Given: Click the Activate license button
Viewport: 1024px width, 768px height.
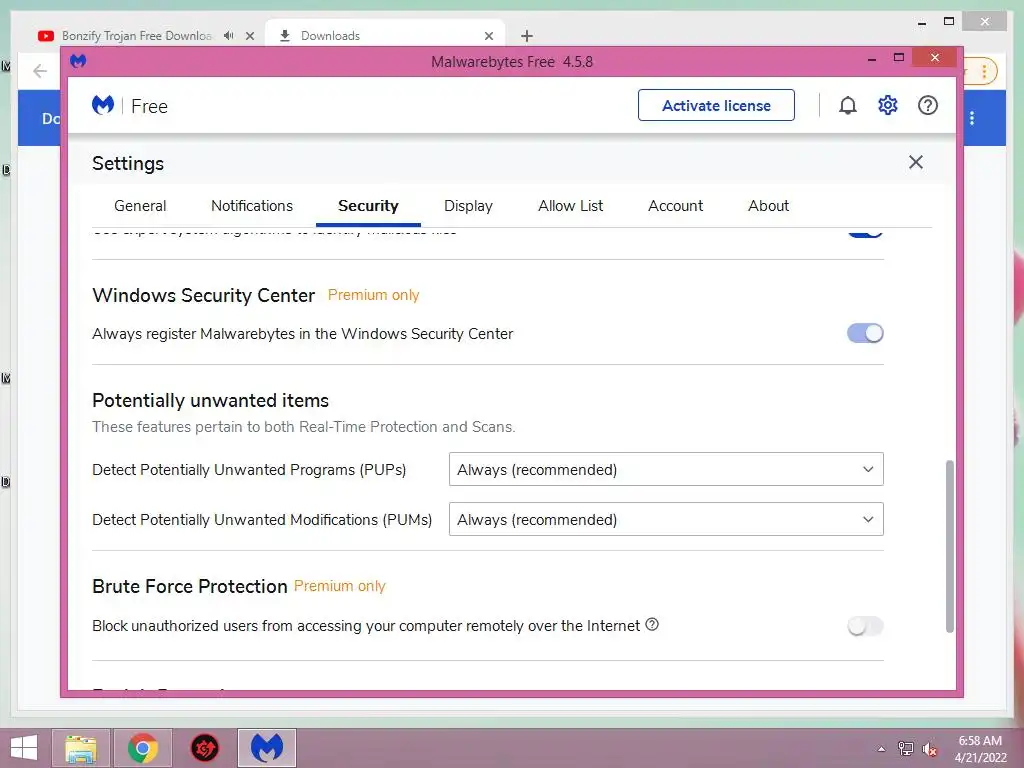Looking at the screenshot, I should pyautogui.click(x=716, y=105).
